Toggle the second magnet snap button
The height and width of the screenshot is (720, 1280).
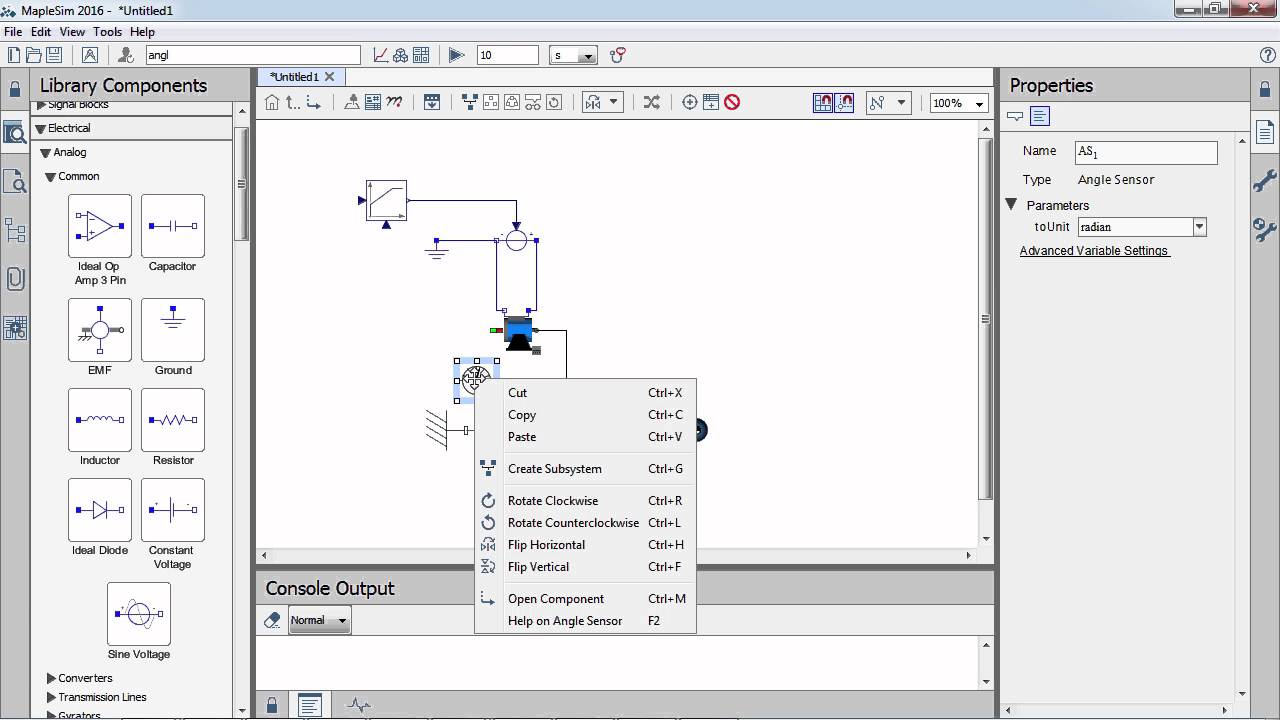coord(845,102)
